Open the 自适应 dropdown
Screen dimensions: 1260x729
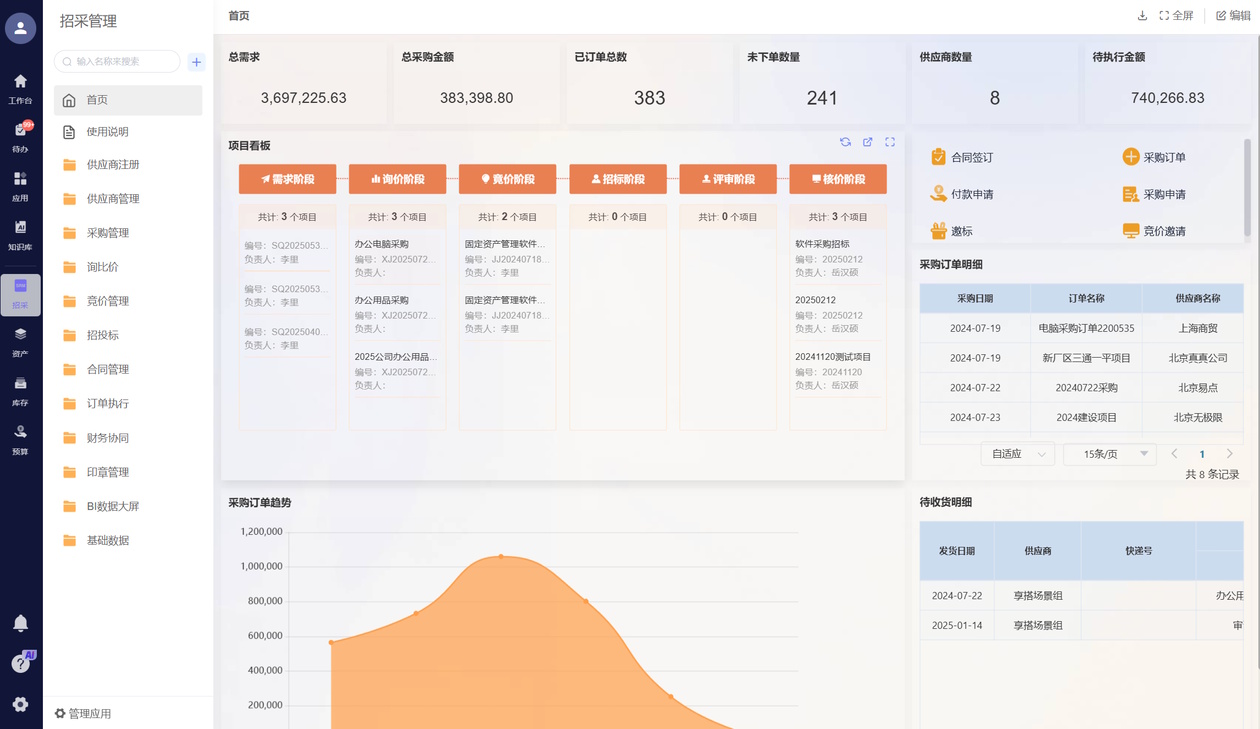point(1018,454)
